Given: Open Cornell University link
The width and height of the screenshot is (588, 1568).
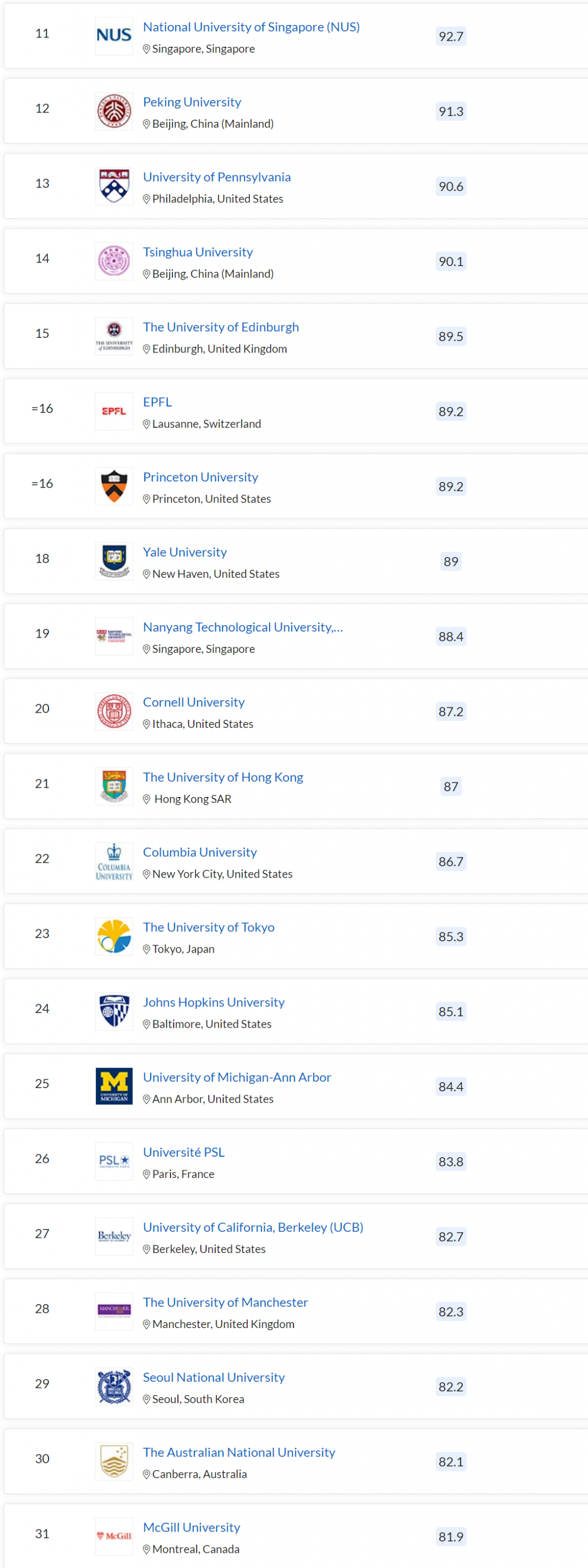Looking at the screenshot, I should coord(193,702).
